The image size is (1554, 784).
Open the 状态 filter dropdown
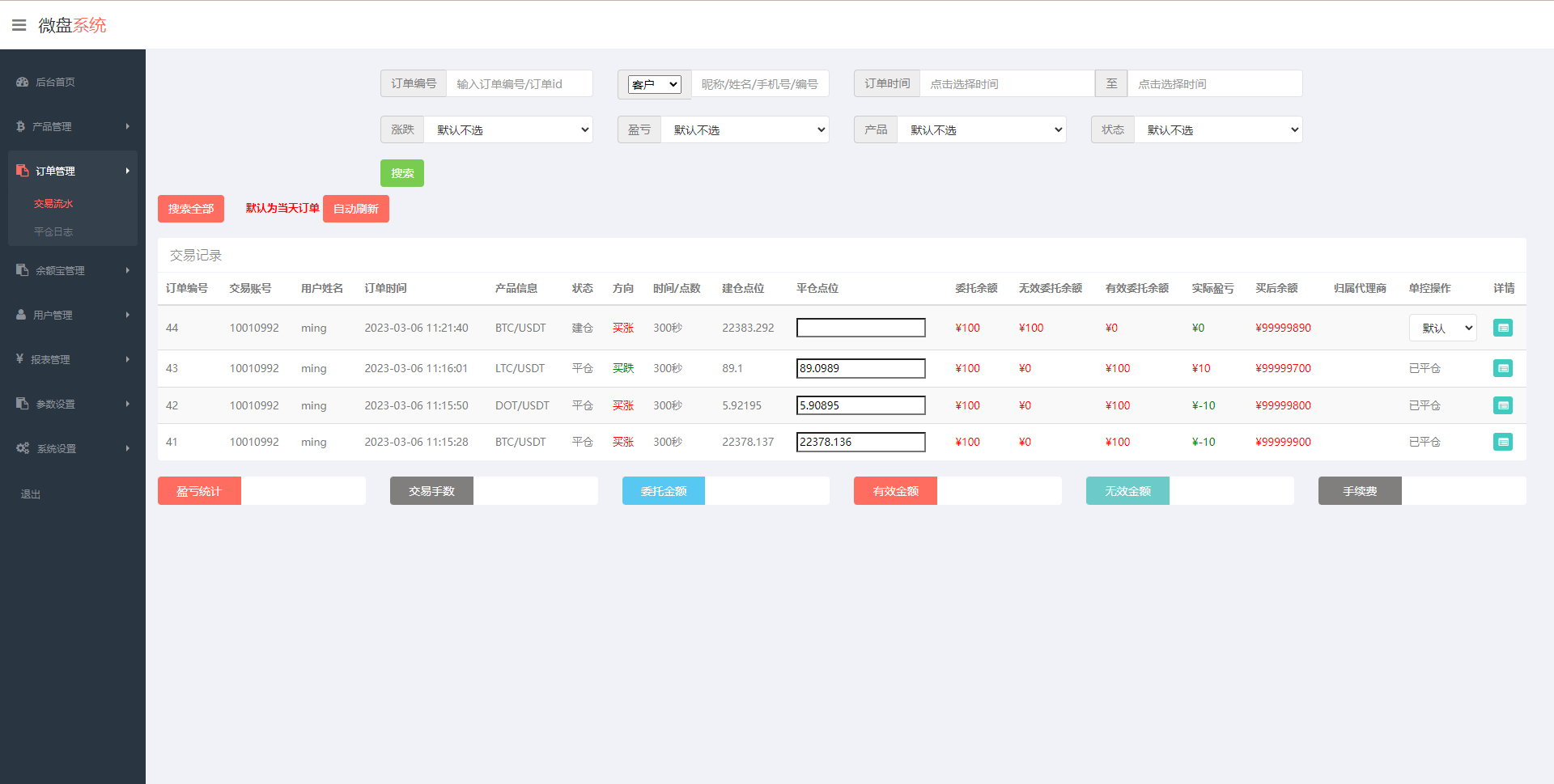click(x=1218, y=129)
